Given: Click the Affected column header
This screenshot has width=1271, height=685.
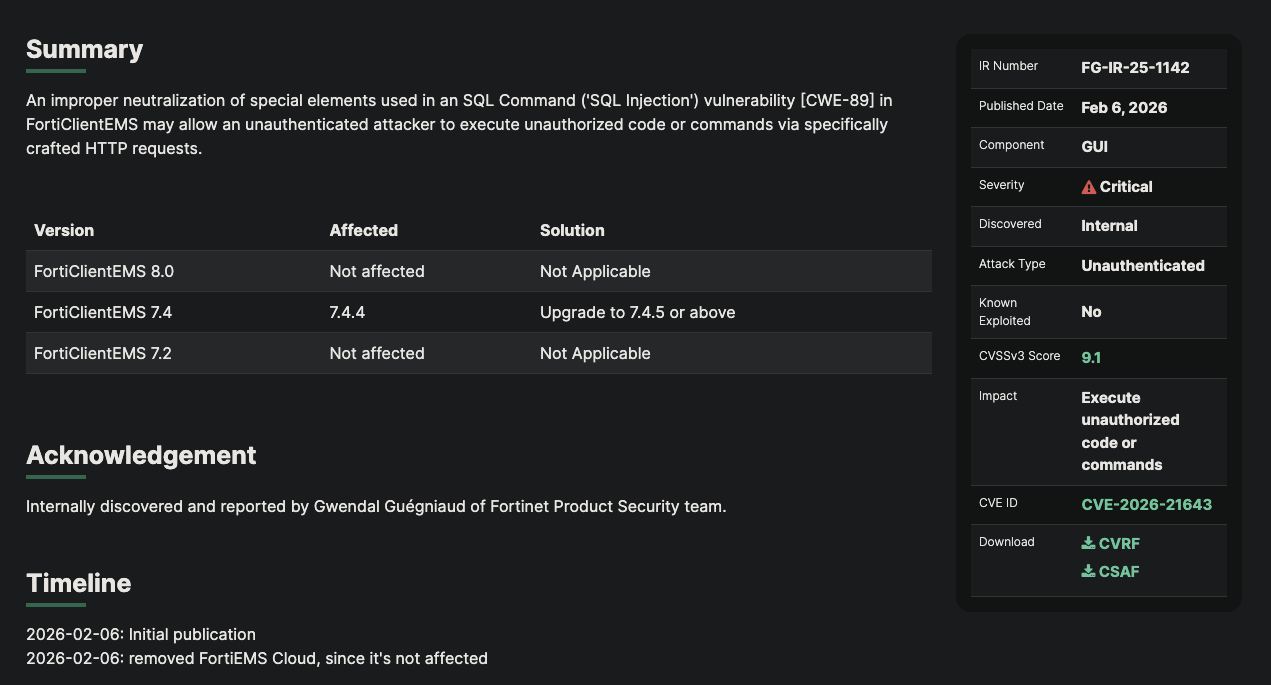Looking at the screenshot, I should pos(363,230).
